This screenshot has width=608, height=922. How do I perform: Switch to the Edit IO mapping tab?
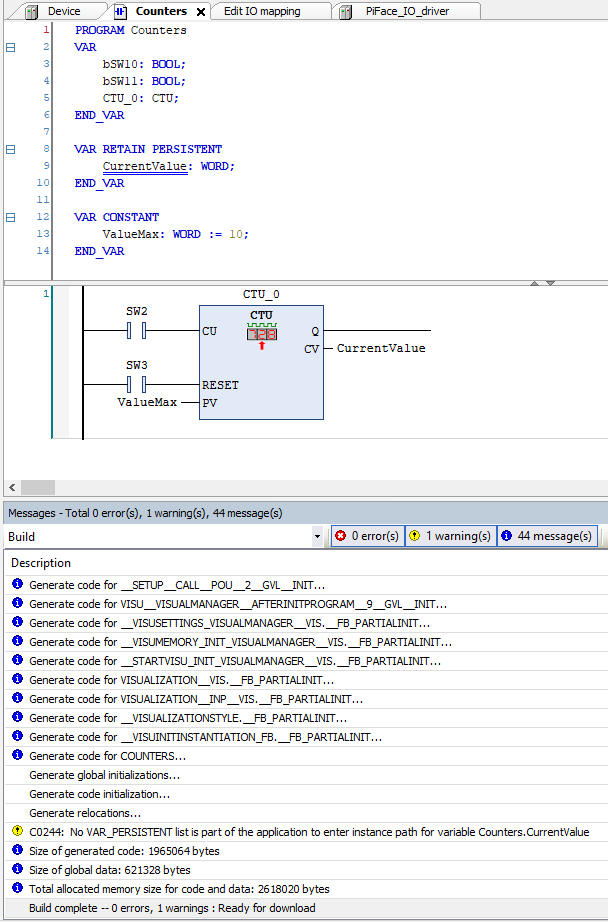[x=260, y=11]
